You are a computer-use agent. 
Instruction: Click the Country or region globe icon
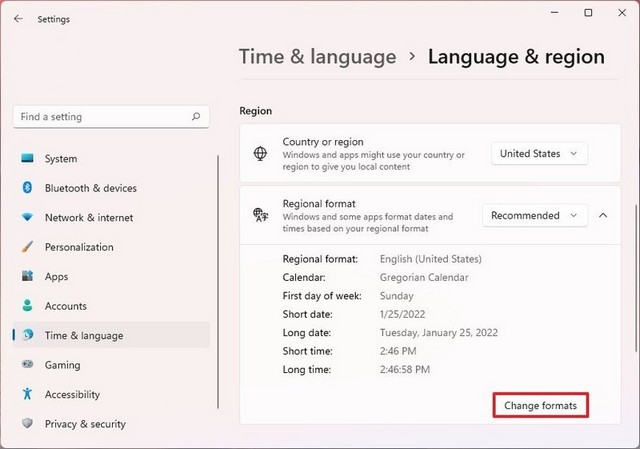(260, 153)
